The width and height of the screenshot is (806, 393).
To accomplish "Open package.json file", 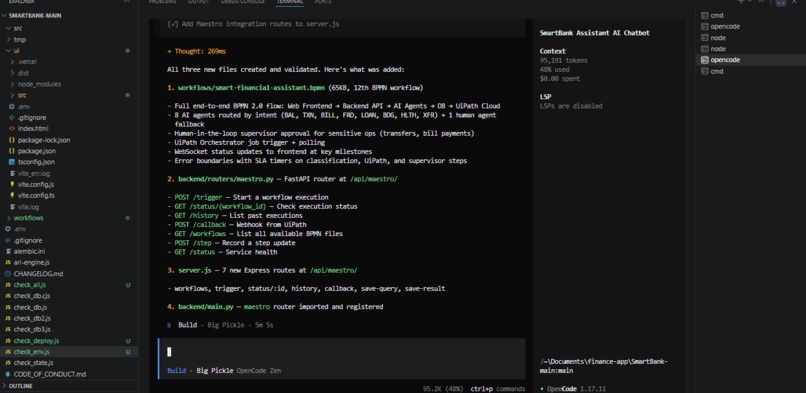I will pos(36,151).
